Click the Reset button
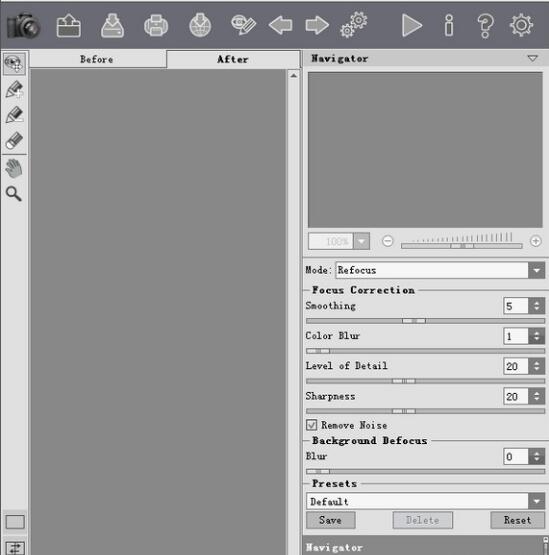The image size is (549, 555). [517, 520]
